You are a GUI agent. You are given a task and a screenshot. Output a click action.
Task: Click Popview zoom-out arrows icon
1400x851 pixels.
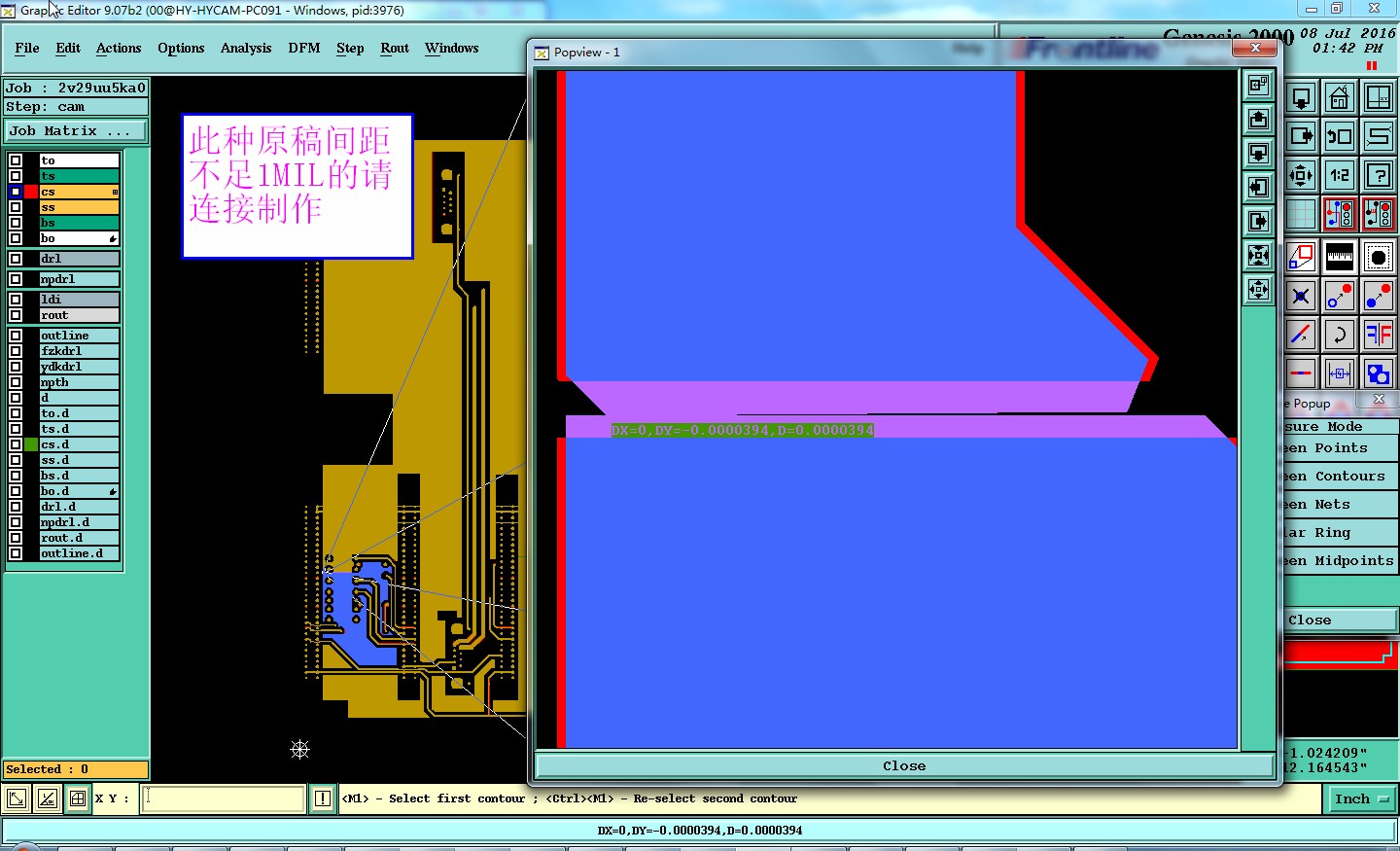coord(1259,290)
